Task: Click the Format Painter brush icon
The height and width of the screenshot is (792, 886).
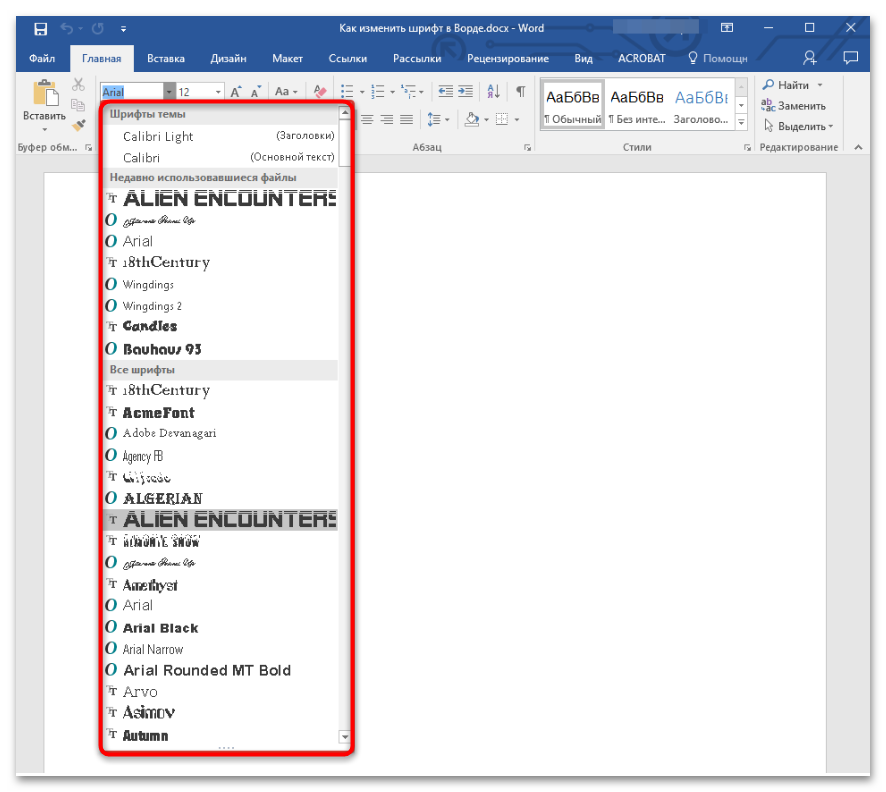Action: coord(79,125)
